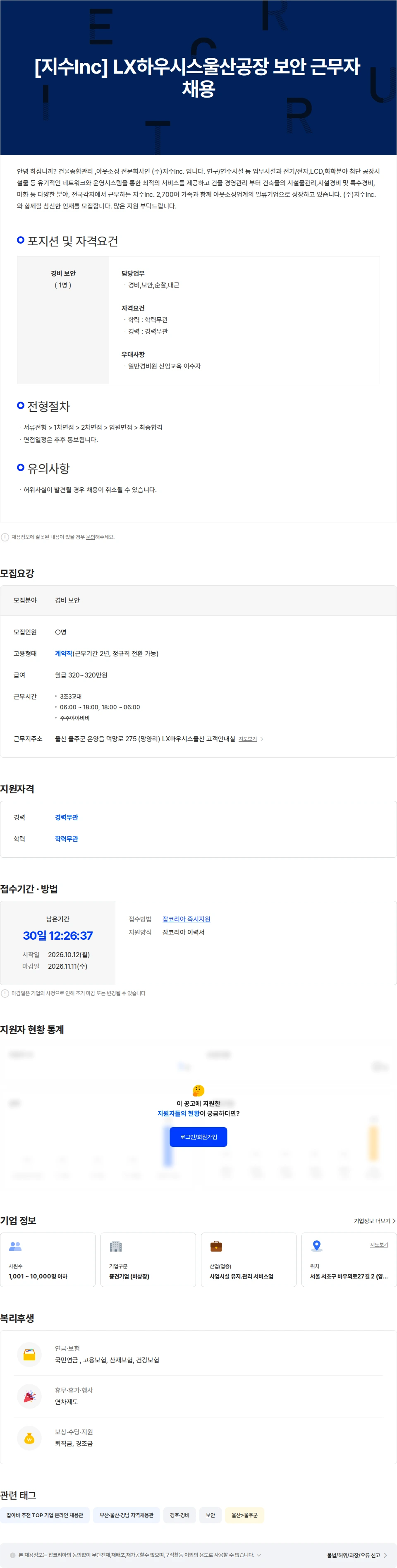Select the 부산·울산·경남 지역채용관 tag
The height and width of the screenshot is (1568, 397).
(x=127, y=1514)
